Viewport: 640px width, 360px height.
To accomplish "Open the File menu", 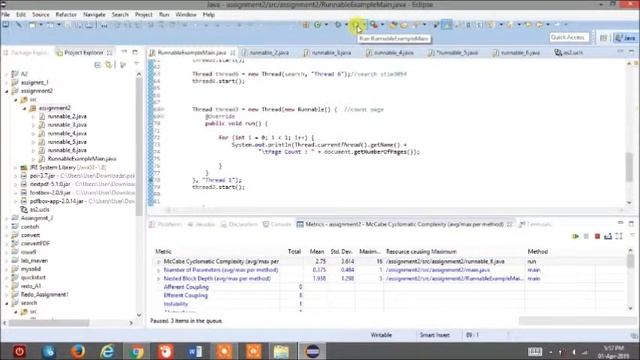I will [x=6, y=14].
